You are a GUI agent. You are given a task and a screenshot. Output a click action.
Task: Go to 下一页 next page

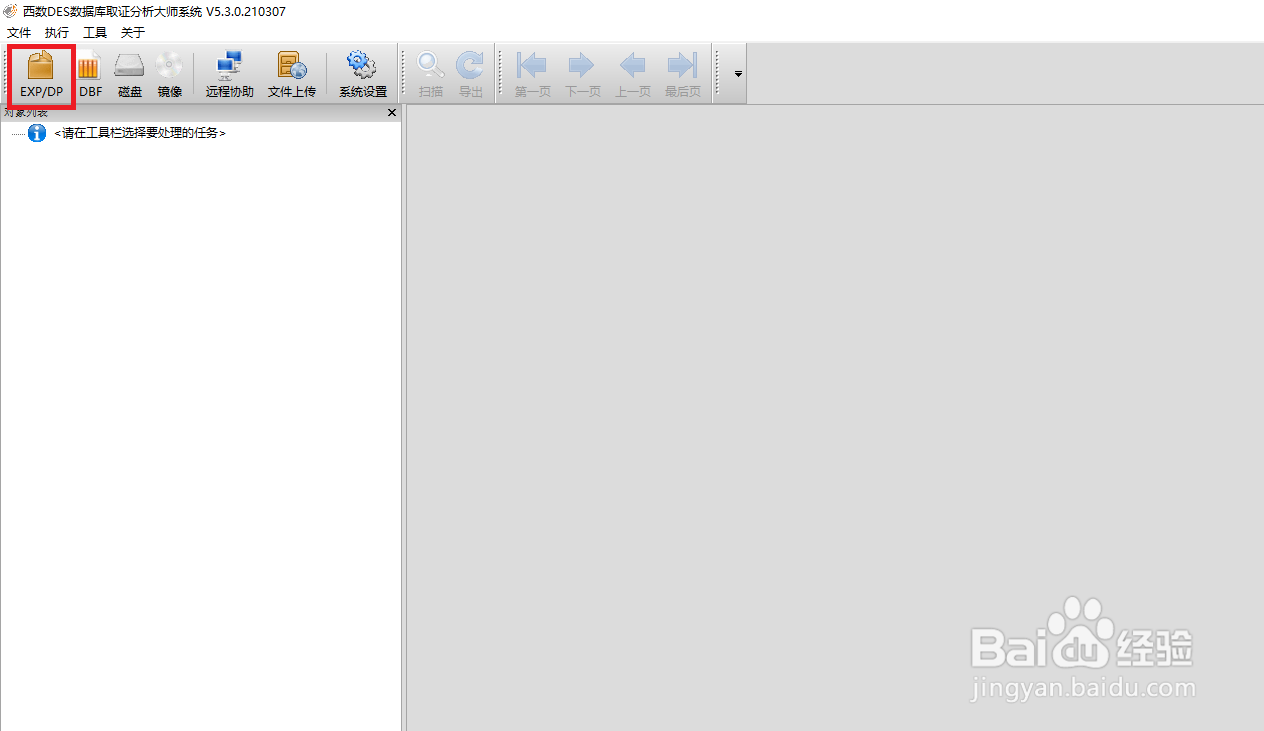[x=582, y=75]
